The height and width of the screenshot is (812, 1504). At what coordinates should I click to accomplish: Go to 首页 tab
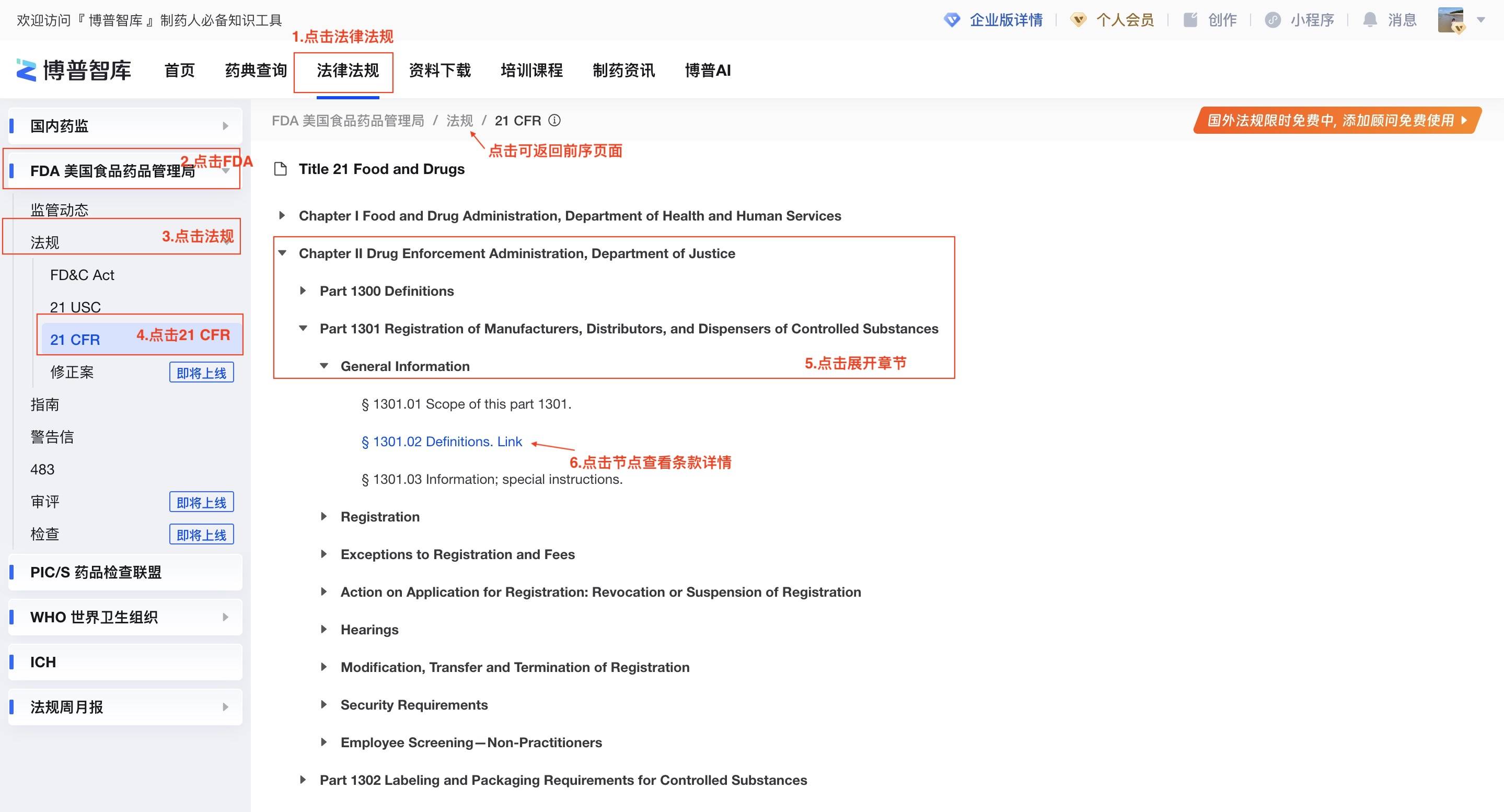point(179,71)
